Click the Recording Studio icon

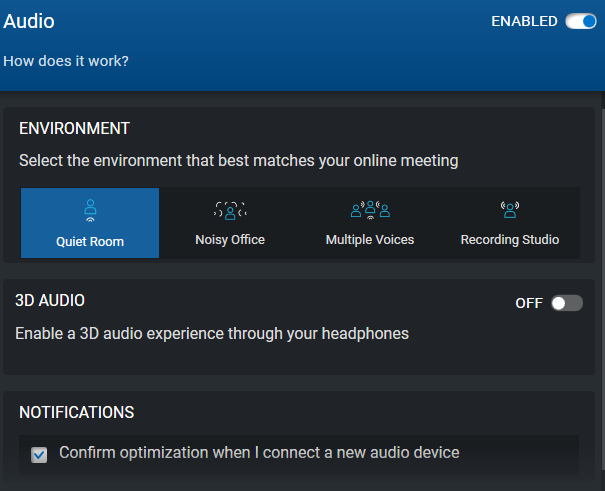[x=510, y=210]
